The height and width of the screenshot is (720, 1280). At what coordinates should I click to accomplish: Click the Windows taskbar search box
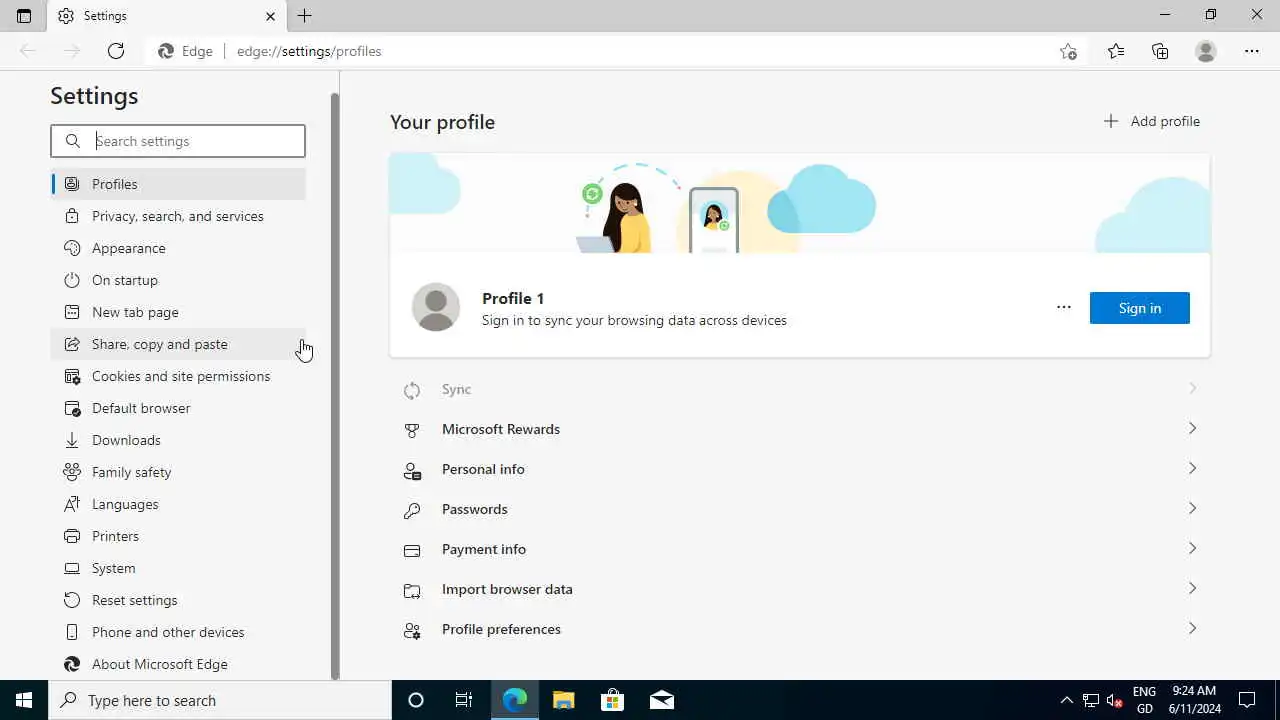point(220,700)
